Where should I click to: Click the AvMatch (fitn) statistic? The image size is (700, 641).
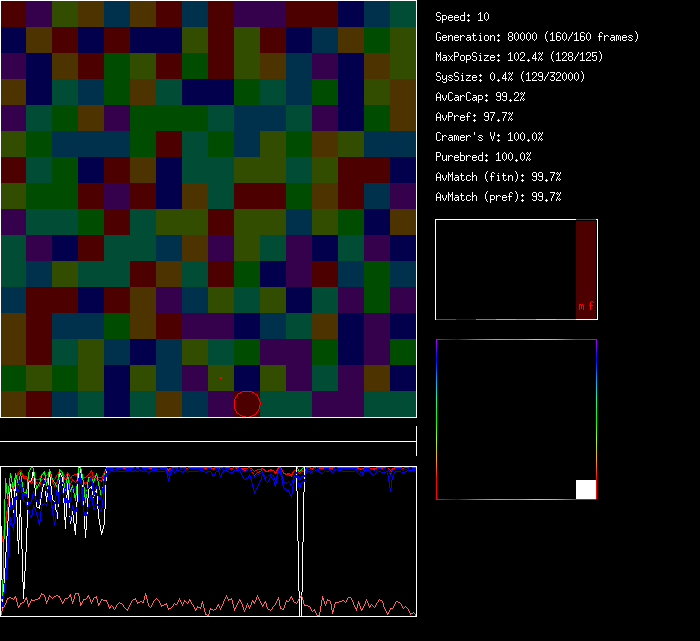point(498,177)
